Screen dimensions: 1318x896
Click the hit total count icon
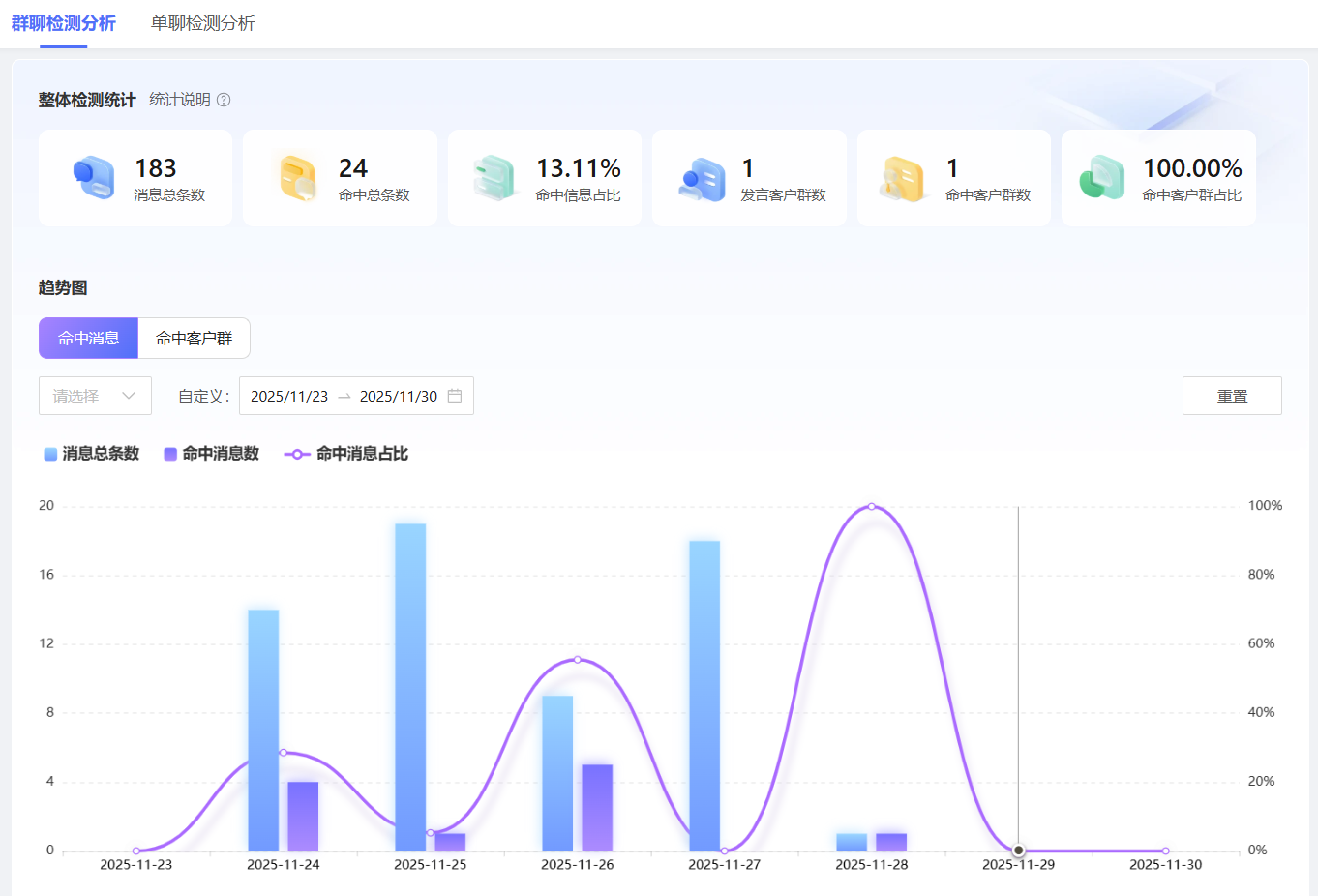click(298, 178)
